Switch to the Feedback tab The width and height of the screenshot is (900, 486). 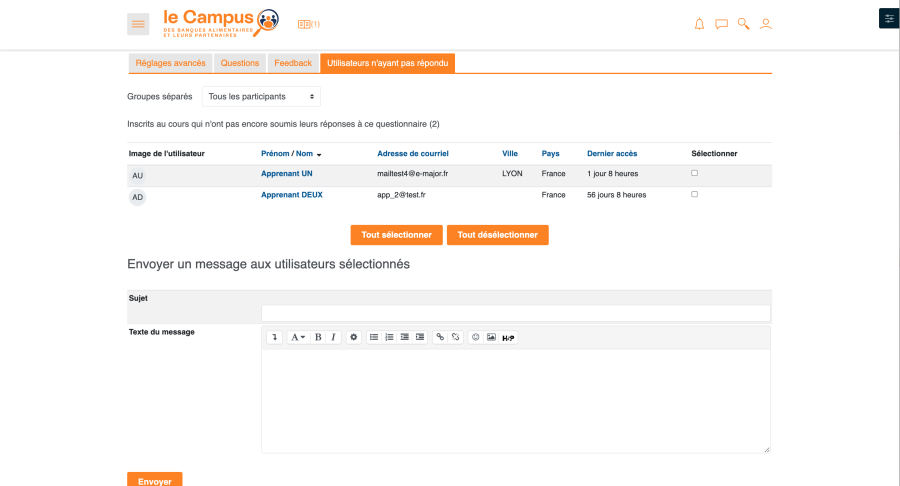293,63
